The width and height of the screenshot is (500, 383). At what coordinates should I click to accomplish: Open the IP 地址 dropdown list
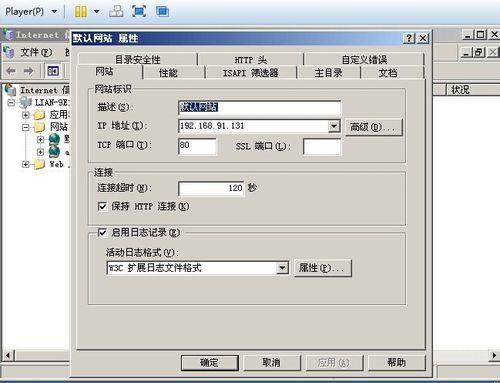[334, 126]
